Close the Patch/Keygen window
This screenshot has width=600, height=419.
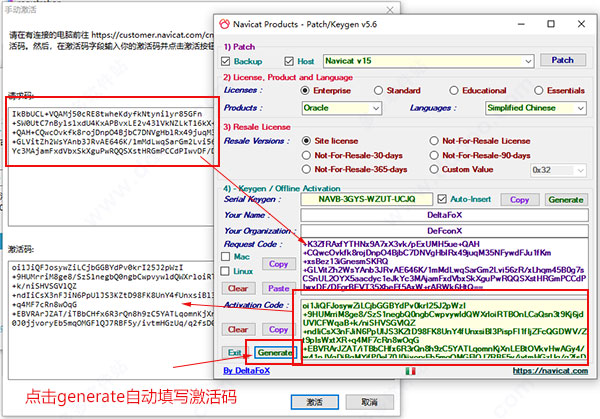click(581, 24)
